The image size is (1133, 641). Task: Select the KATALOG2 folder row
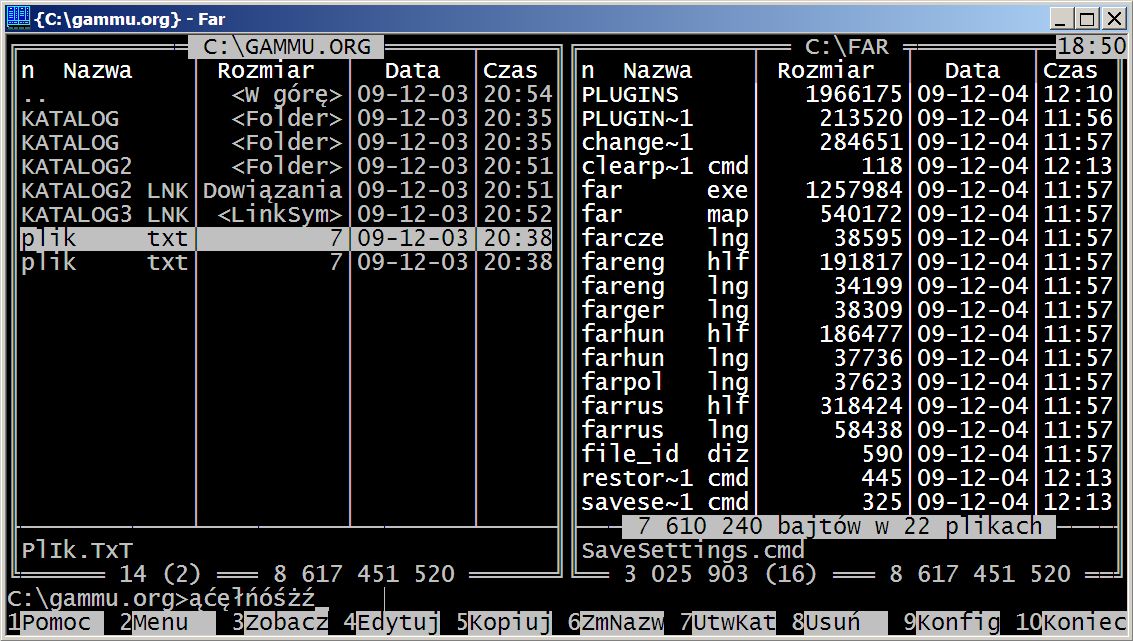point(286,167)
